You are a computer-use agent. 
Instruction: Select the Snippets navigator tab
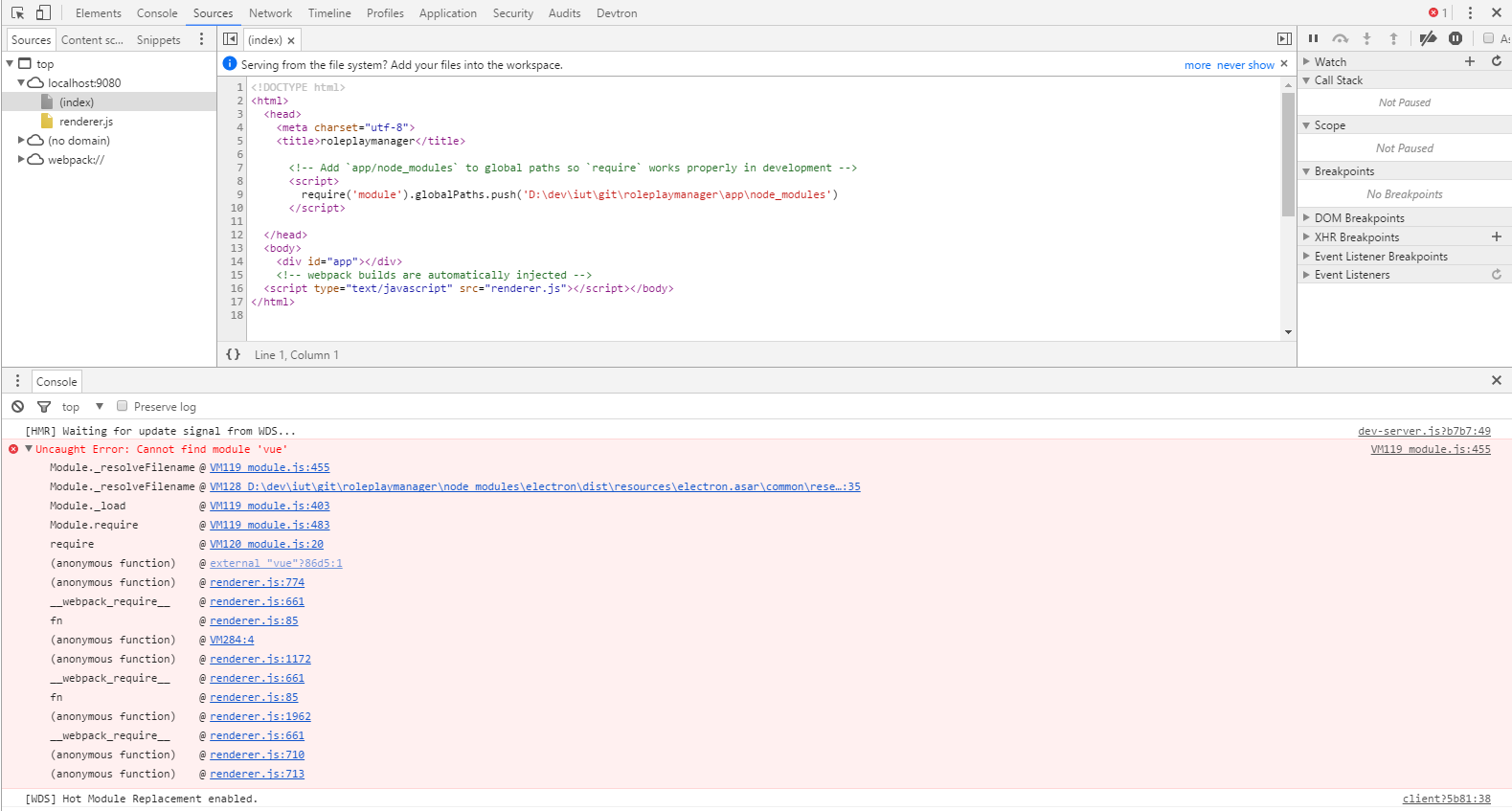[159, 40]
